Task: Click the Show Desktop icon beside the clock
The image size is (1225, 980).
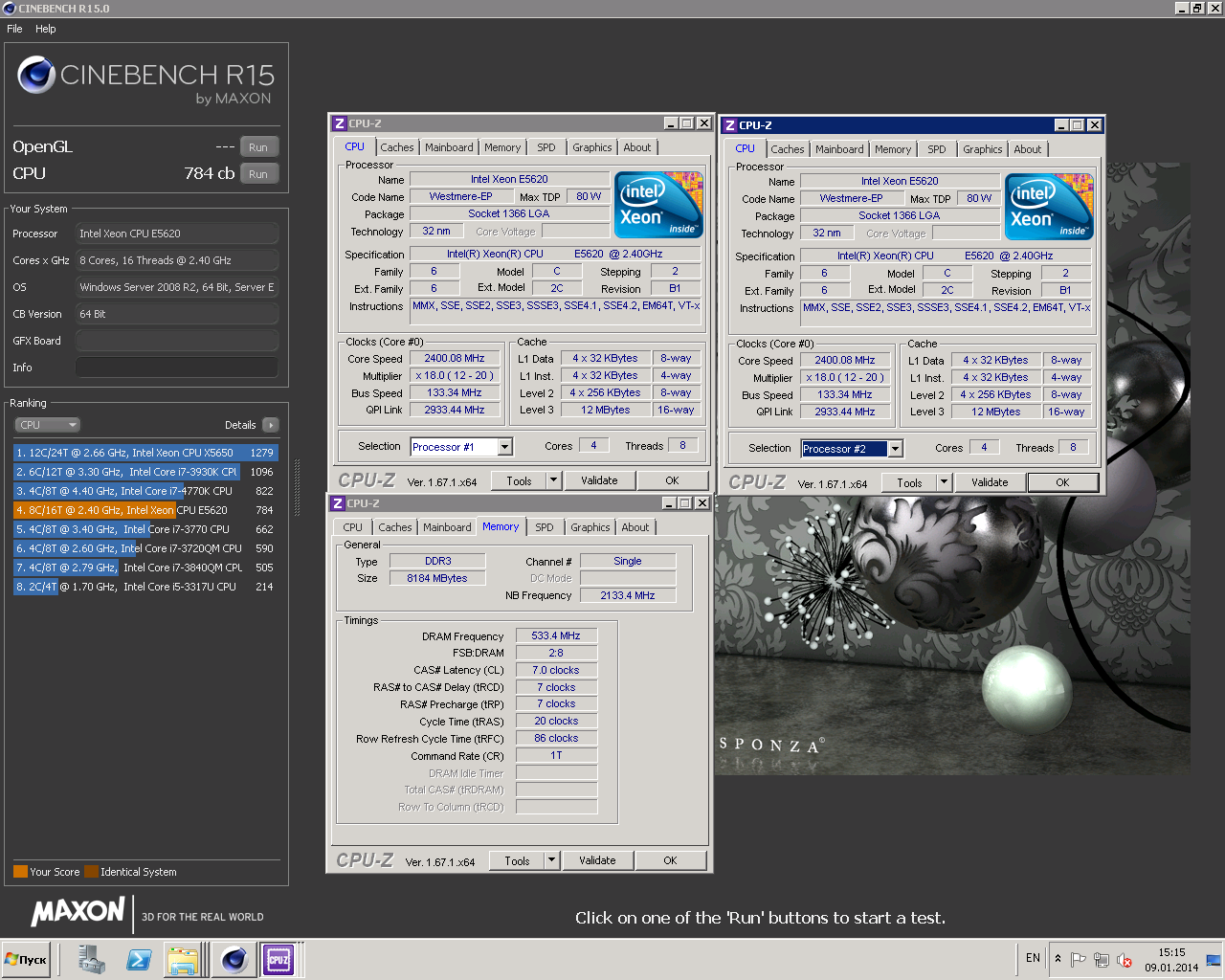Action: [1214, 959]
